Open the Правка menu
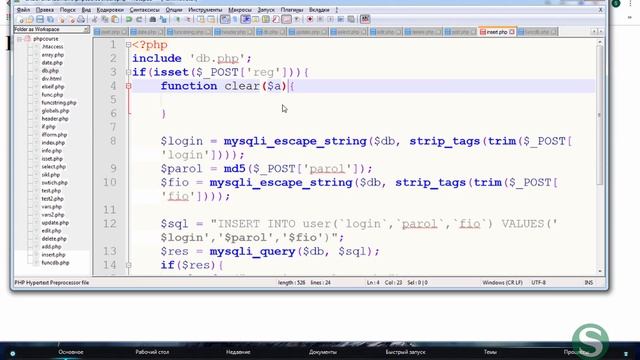This screenshot has width=640, height=360. 44,10
